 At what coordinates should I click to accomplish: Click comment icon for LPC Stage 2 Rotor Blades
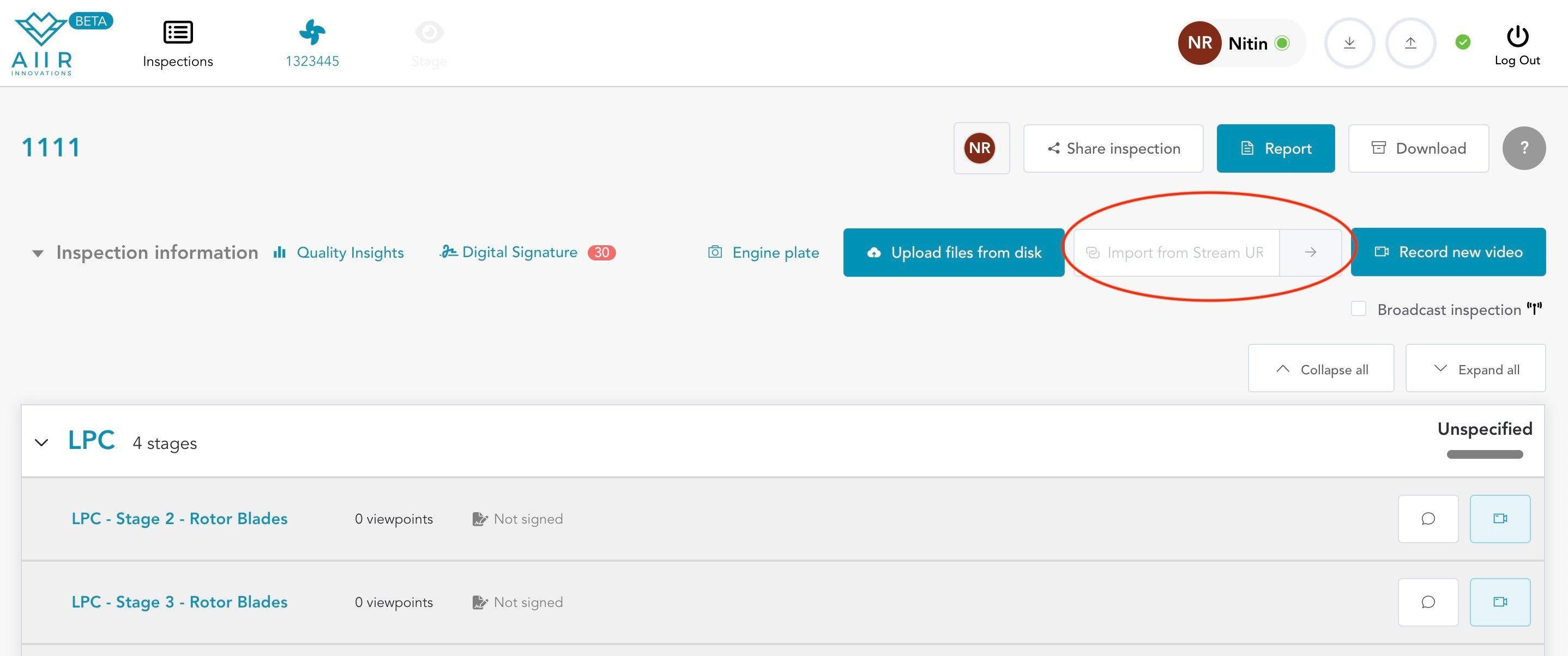1427,519
